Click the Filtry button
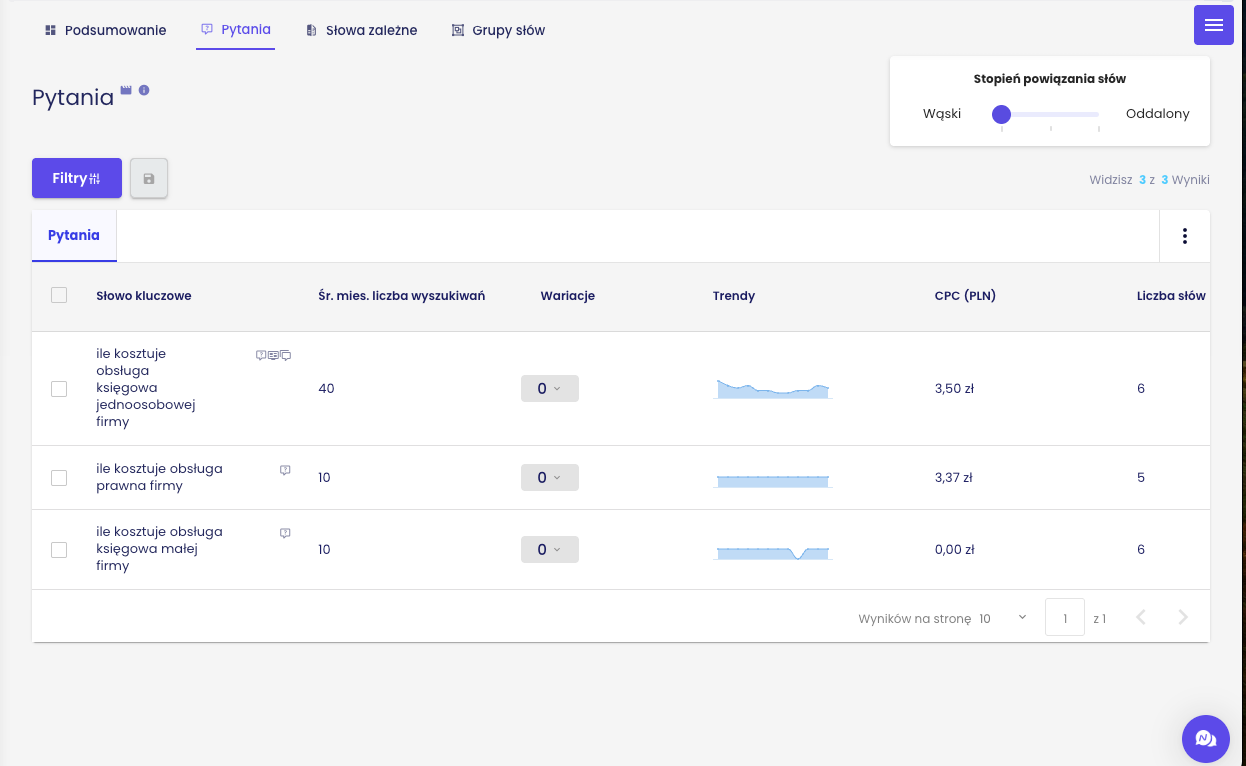This screenshot has height=766, width=1246. click(77, 178)
